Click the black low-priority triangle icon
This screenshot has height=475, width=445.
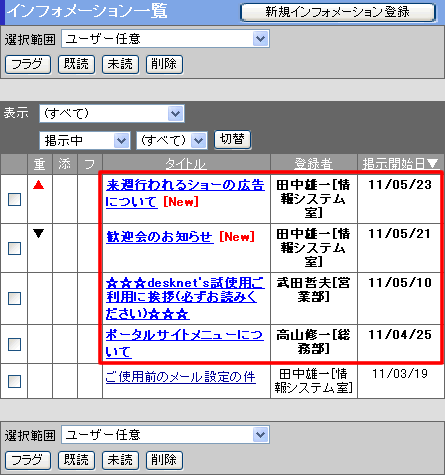coord(39,233)
